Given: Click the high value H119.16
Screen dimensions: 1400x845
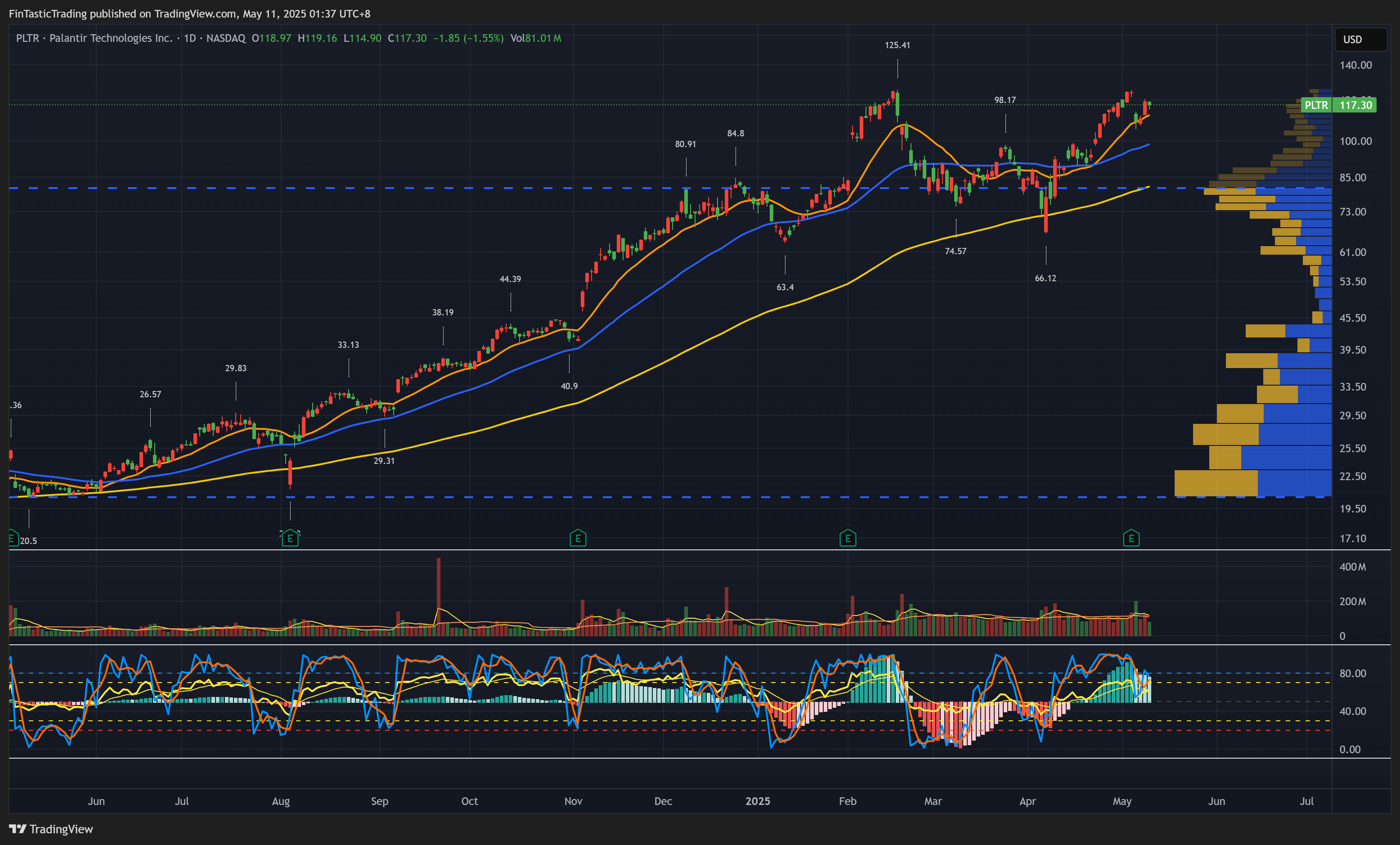Looking at the screenshot, I should 318,38.
